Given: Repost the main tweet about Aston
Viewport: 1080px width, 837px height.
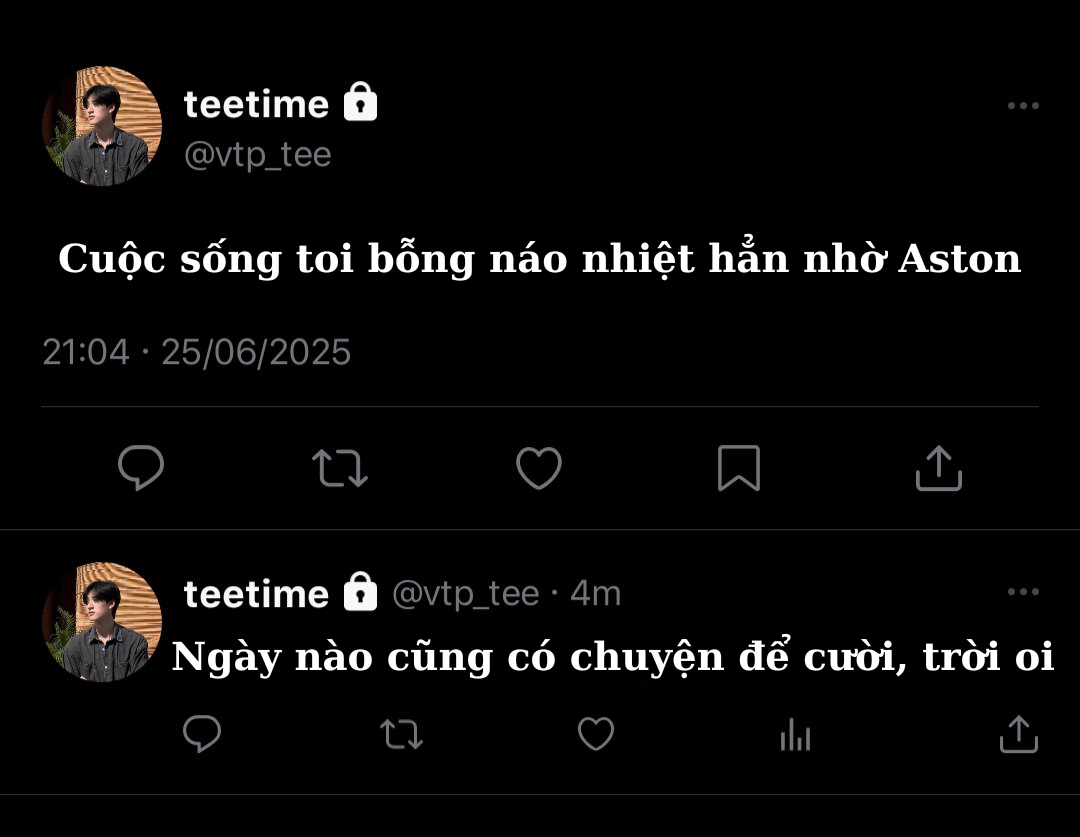Looking at the screenshot, I should tap(340, 468).
